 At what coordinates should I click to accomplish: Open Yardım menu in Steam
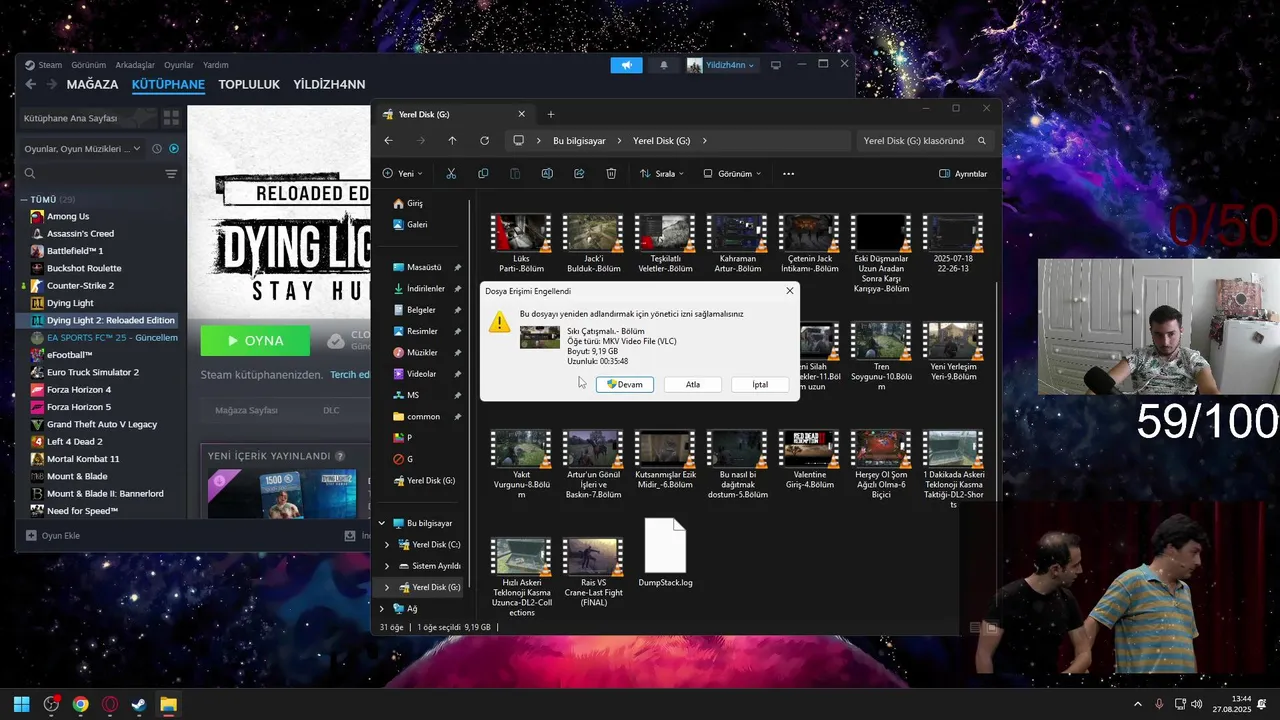[216, 65]
